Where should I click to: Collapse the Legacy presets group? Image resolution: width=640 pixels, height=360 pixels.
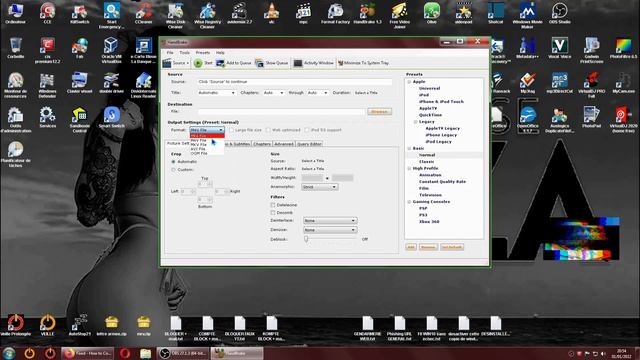point(416,122)
